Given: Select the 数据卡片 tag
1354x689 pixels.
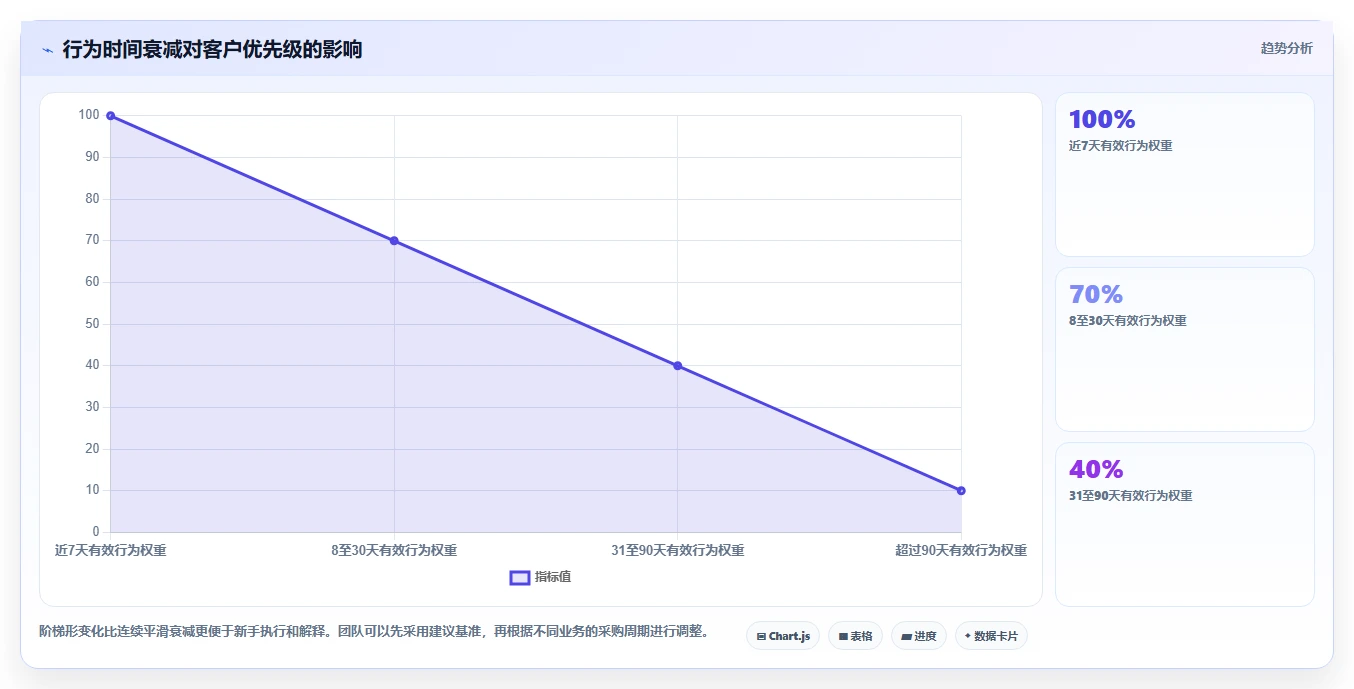Looking at the screenshot, I should coord(991,636).
